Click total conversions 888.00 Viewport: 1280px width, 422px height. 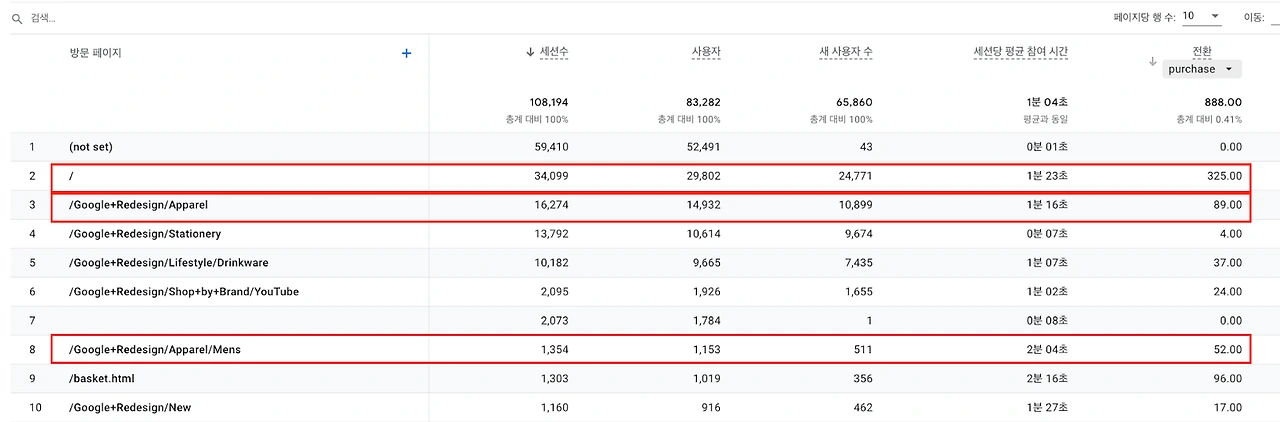[x=1224, y=102]
